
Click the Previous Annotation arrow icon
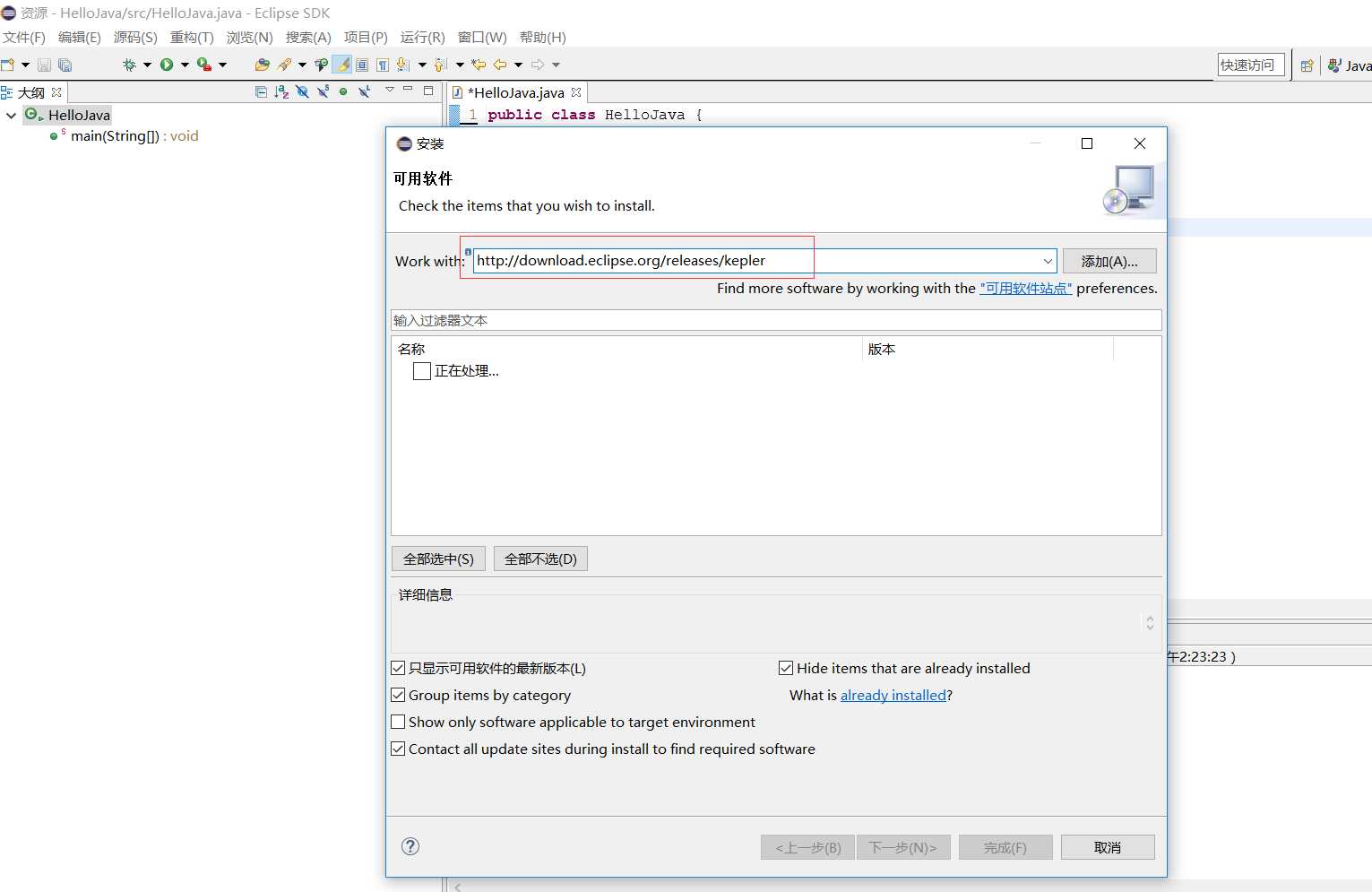[x=440, y=65]
